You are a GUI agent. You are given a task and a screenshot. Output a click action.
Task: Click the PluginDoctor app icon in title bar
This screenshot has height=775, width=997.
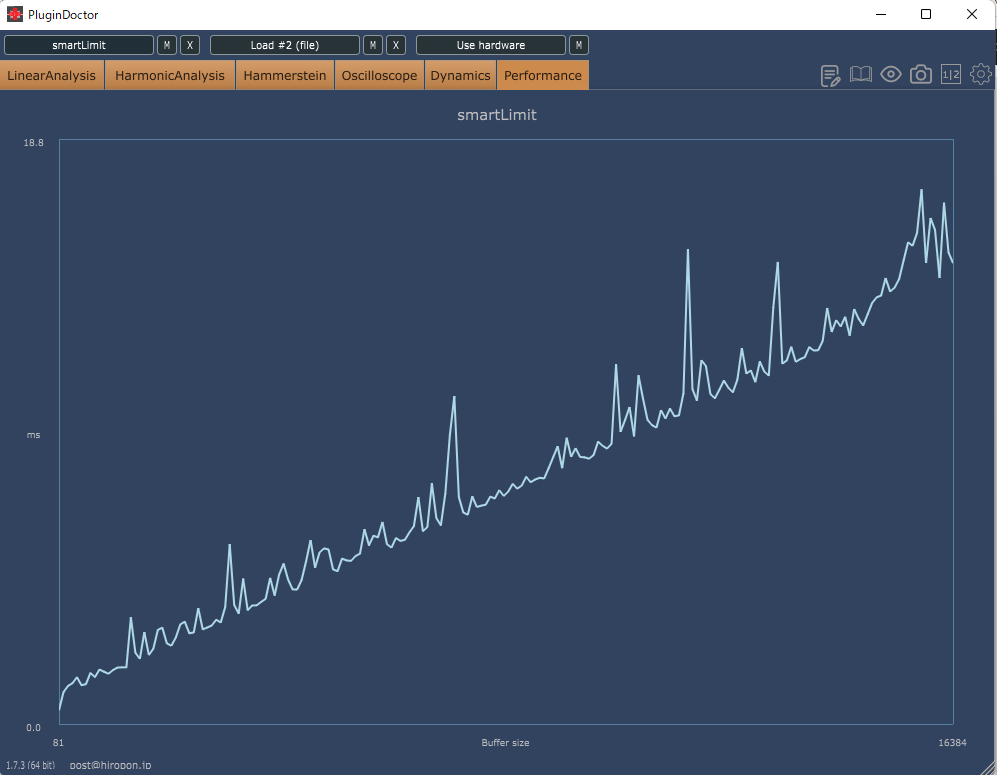point(15,14)
